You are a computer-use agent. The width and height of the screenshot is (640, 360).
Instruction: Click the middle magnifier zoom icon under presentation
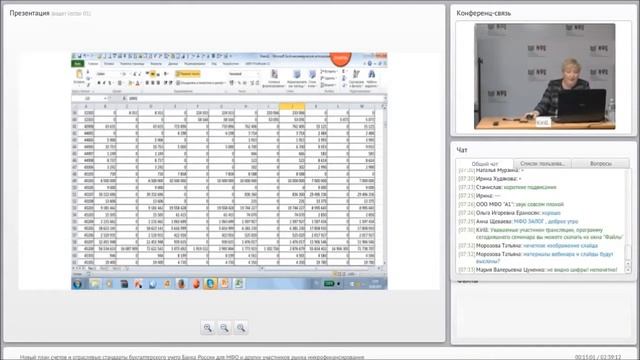(224, 328)
